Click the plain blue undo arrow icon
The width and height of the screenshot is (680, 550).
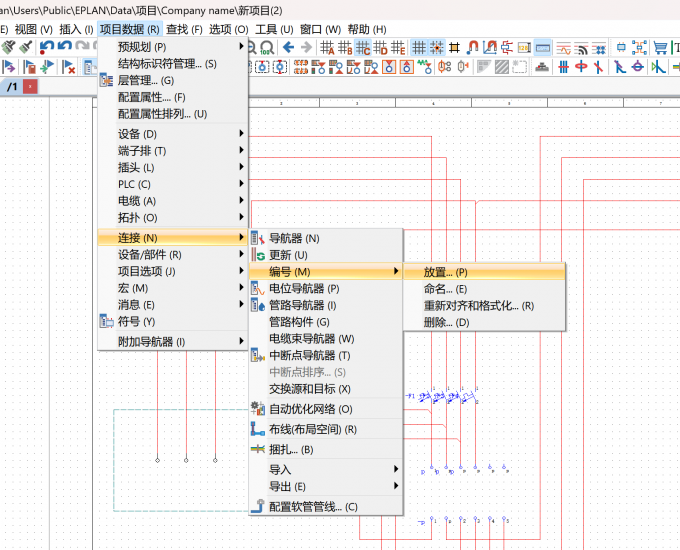(x=65, y=46)
